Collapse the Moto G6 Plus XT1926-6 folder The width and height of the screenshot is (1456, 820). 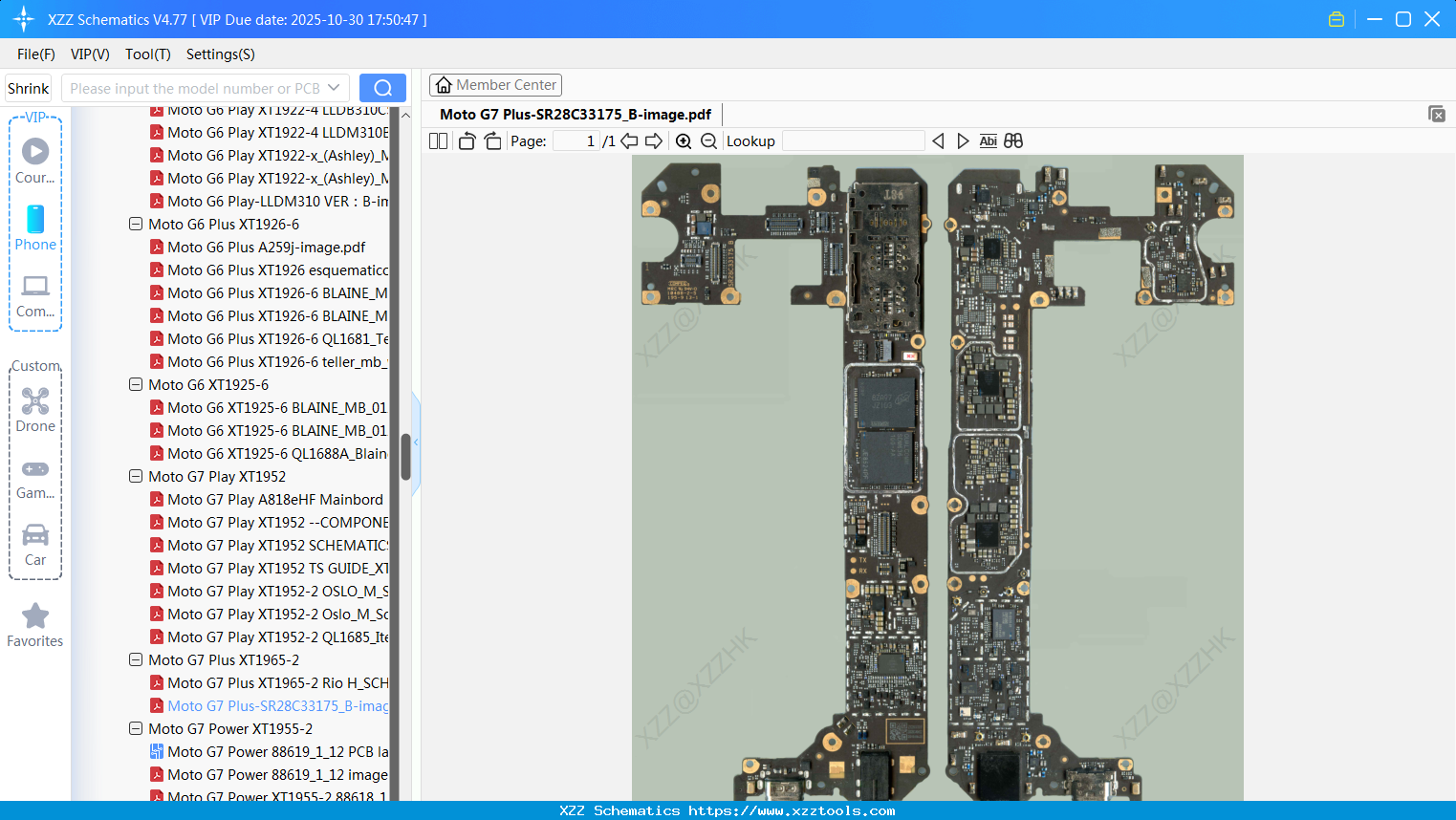pyautogui.click(x=136, y=225)
